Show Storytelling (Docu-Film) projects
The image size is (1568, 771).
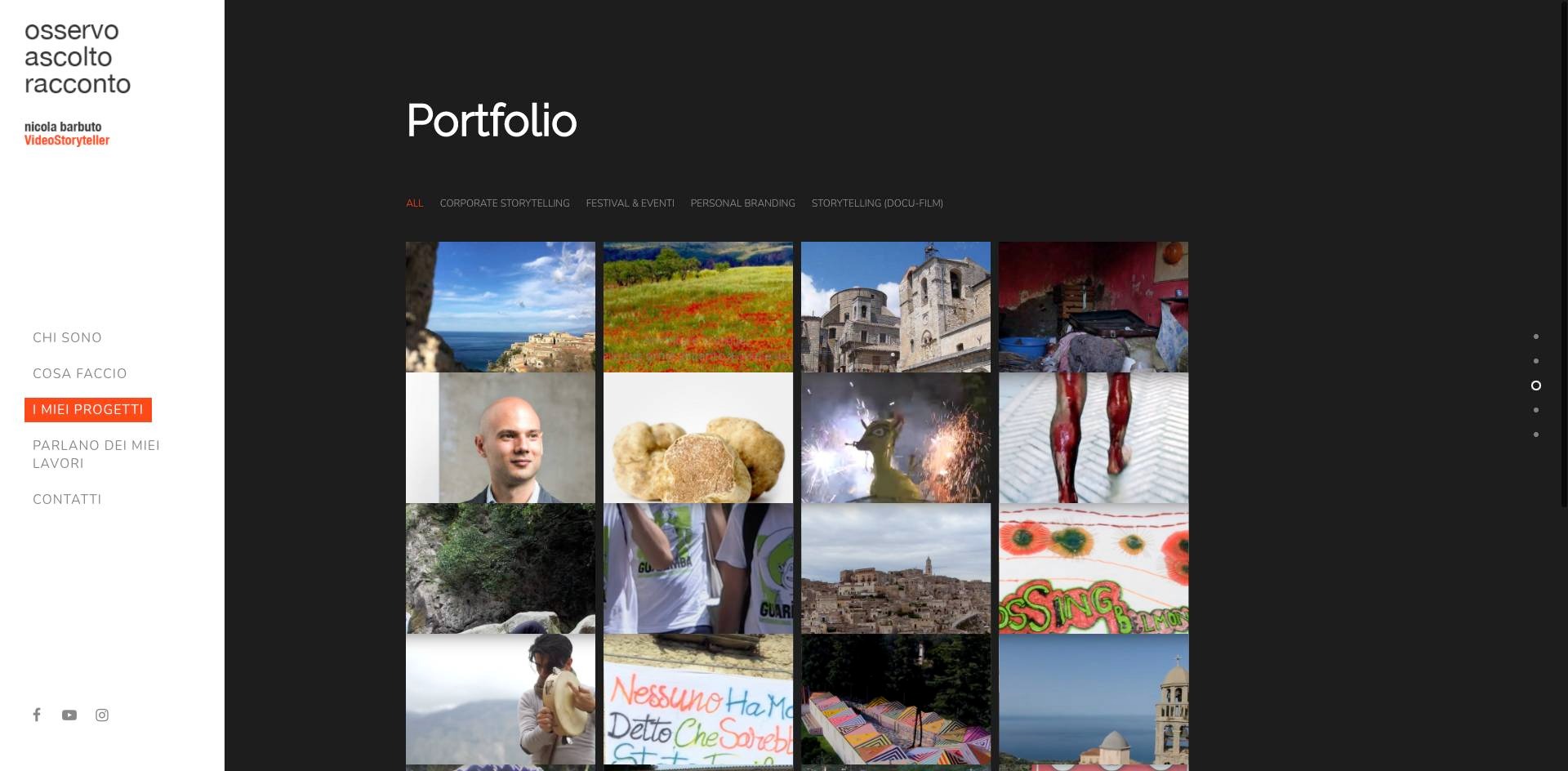click(x=877, y=203)
